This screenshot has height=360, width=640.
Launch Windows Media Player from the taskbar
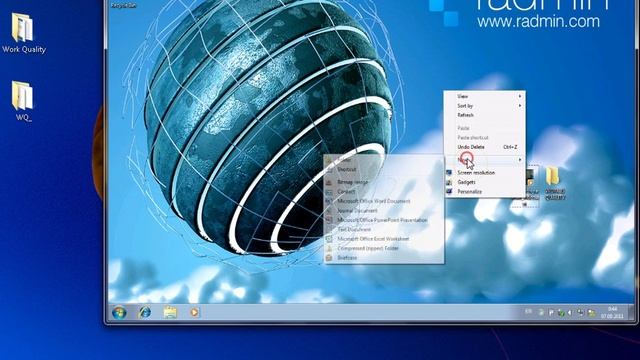click(194, 313)
